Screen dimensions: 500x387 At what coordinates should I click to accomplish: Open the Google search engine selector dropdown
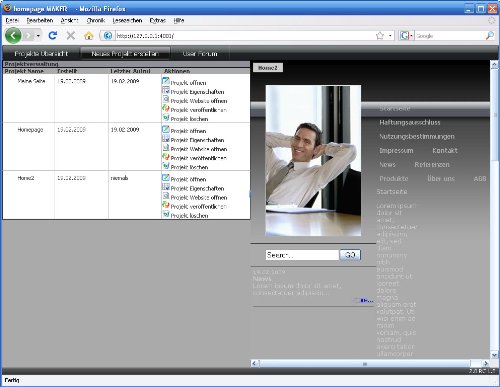406,36
